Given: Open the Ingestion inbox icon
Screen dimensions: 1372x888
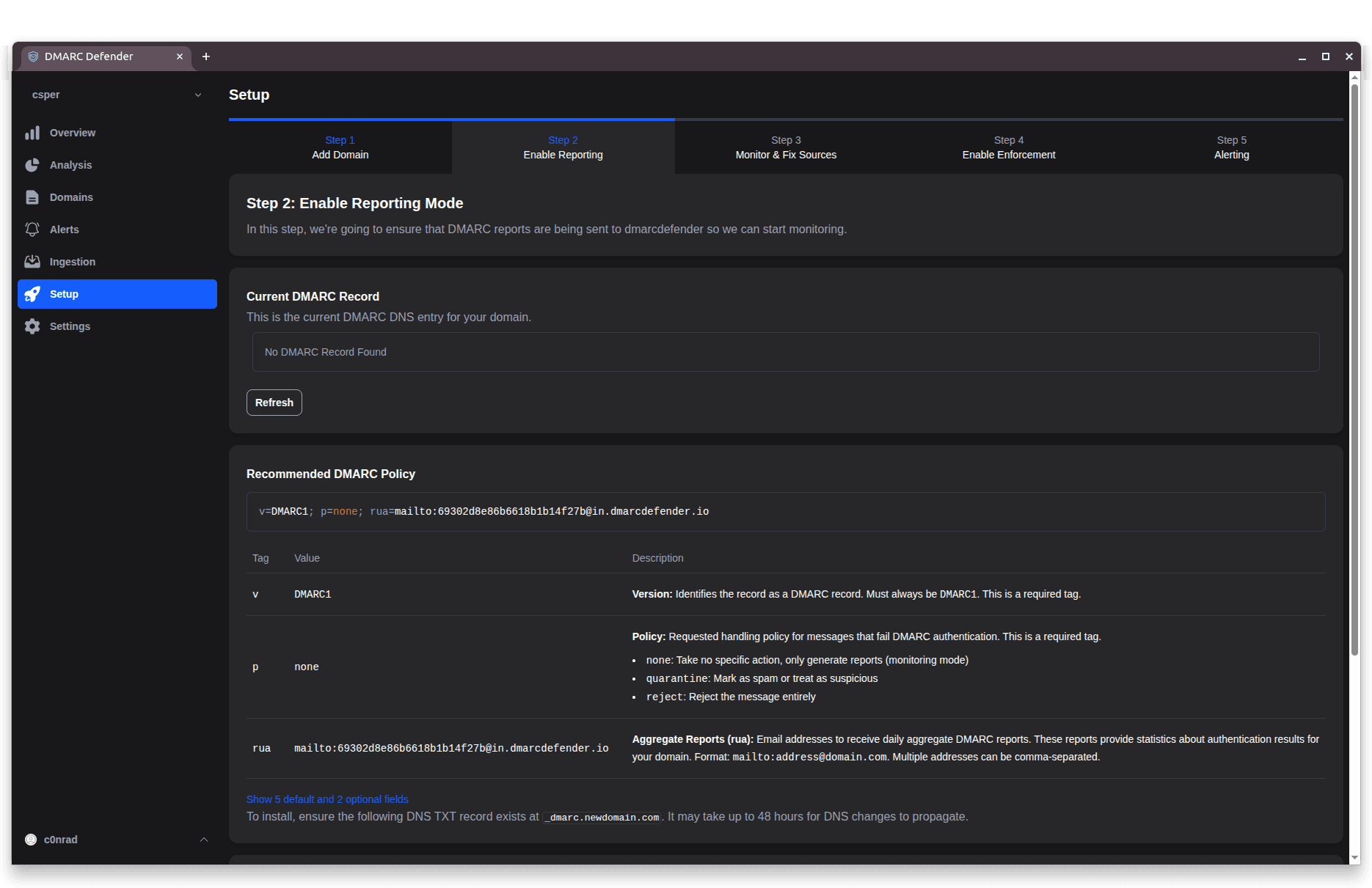Looking at the screenshot, I should (32, 261).
